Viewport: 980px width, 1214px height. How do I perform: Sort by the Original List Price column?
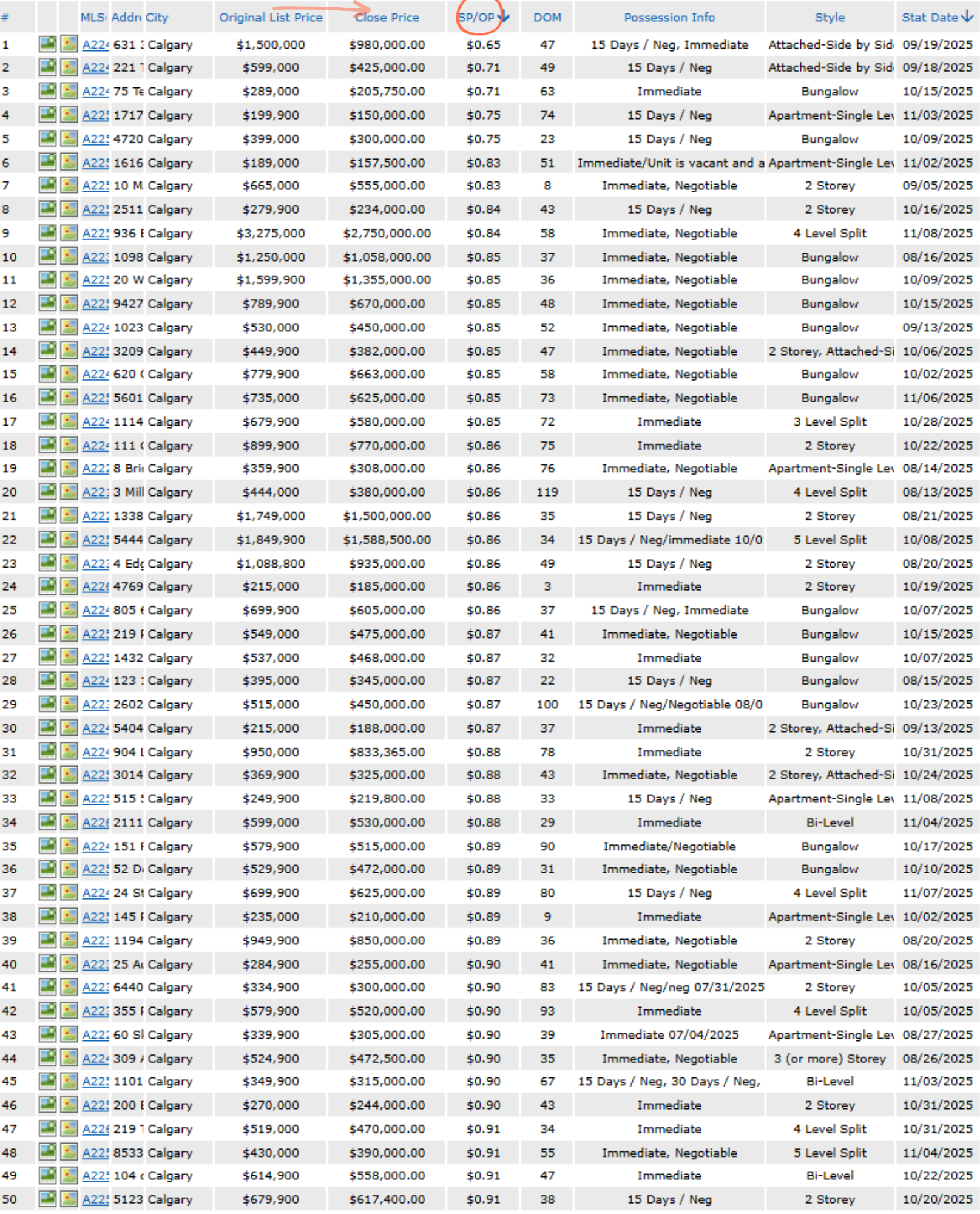coord(271,18)
